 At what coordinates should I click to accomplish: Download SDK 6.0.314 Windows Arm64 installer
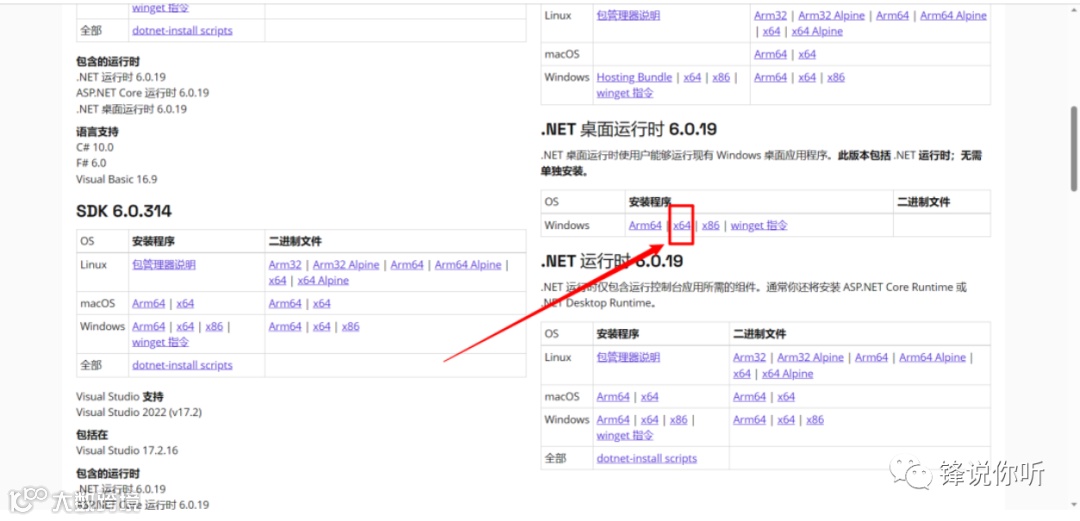point(149,326)
